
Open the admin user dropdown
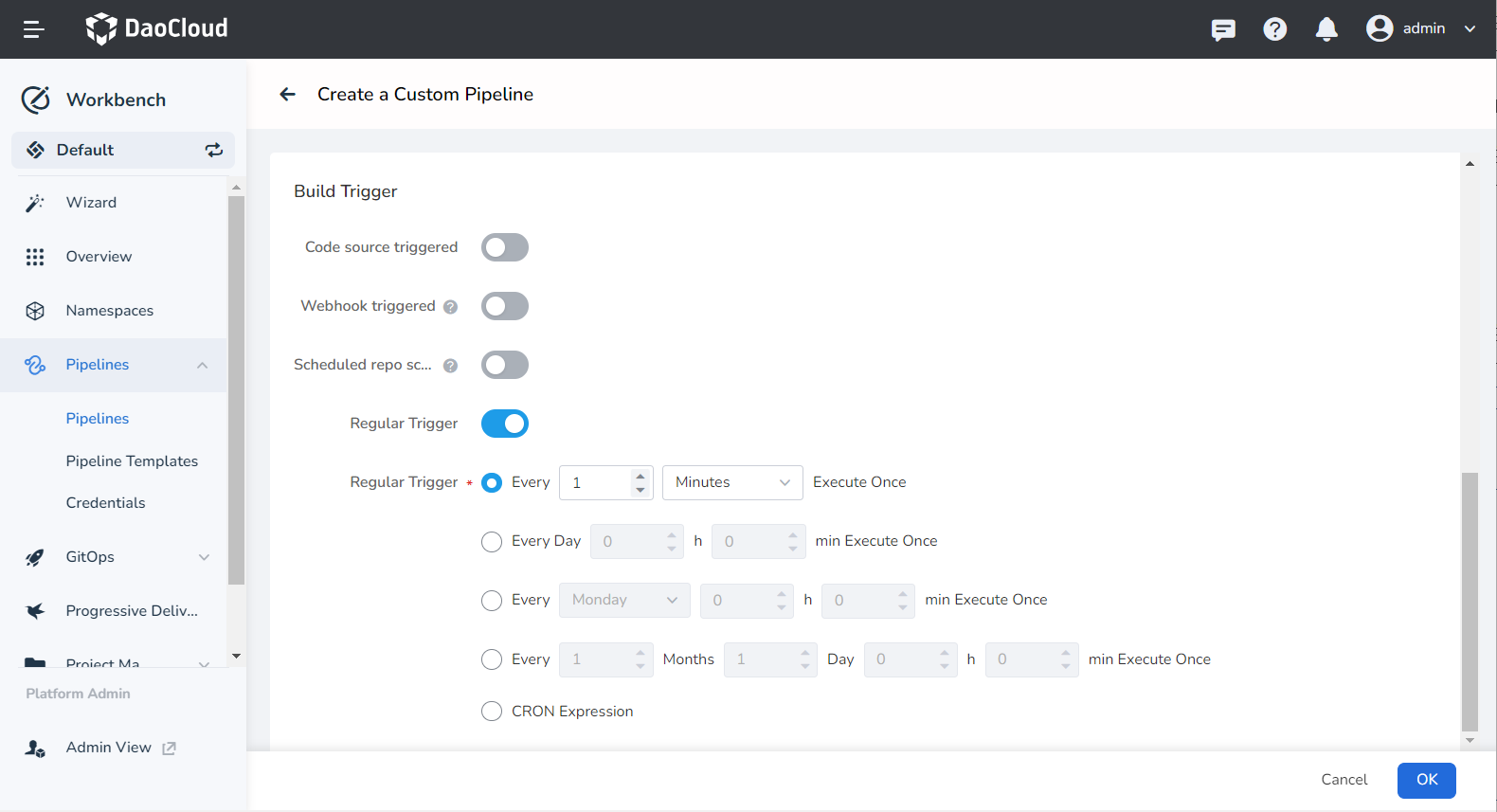coord(1421,28)
